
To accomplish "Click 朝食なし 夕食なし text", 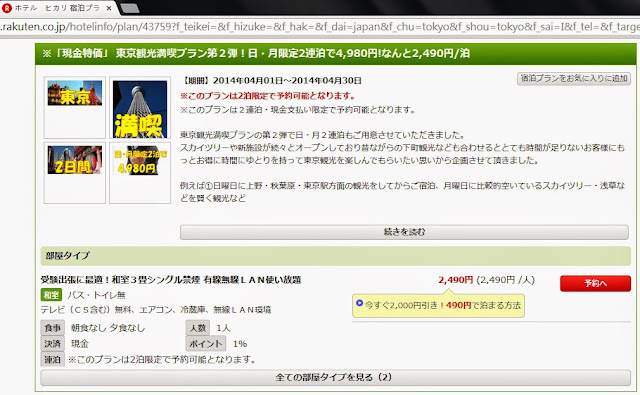I will [x=108, y=328].
